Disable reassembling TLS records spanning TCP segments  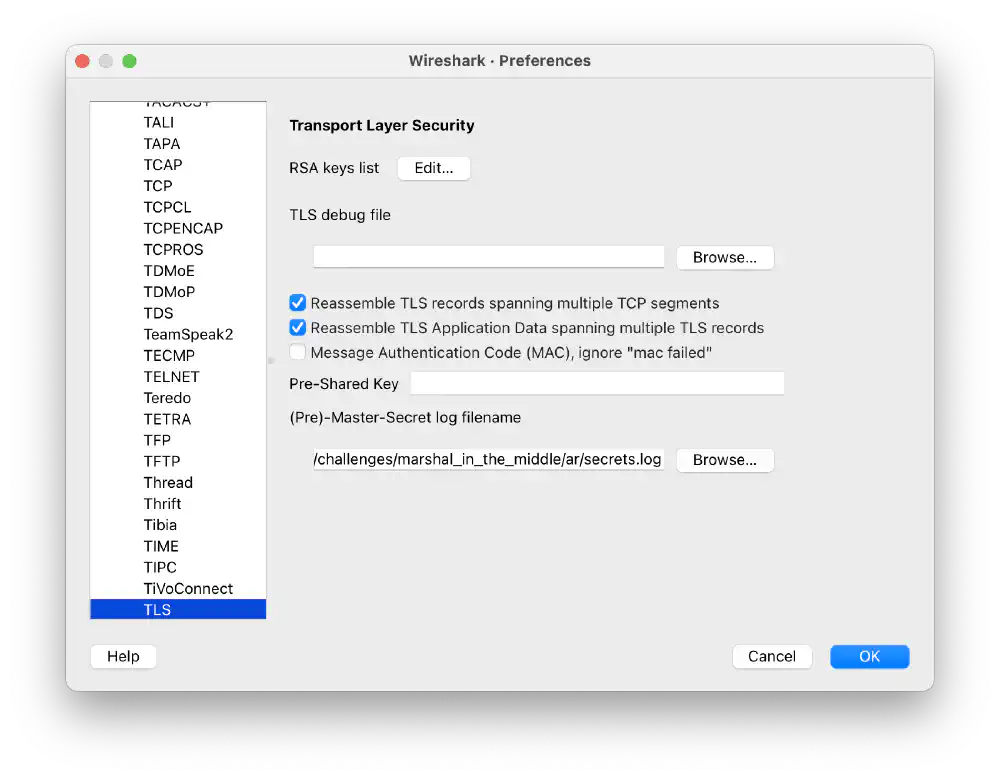click(298, 302)
